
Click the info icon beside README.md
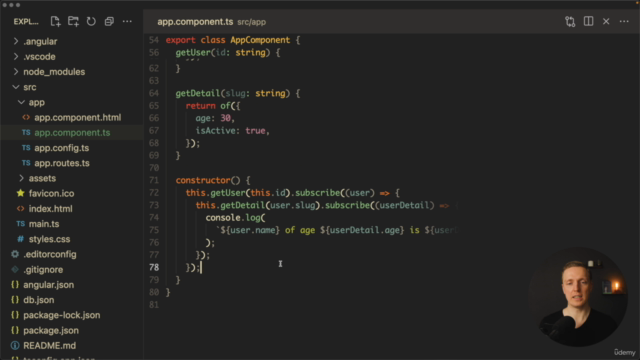click(x=15, y=345)
